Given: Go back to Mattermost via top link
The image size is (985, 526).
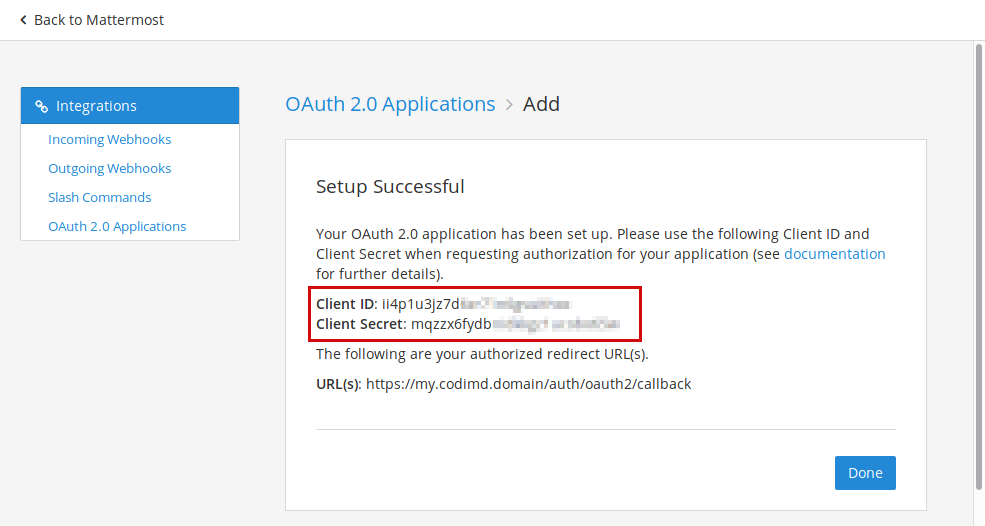Looking at the screenshot, I should pos(98,20).
